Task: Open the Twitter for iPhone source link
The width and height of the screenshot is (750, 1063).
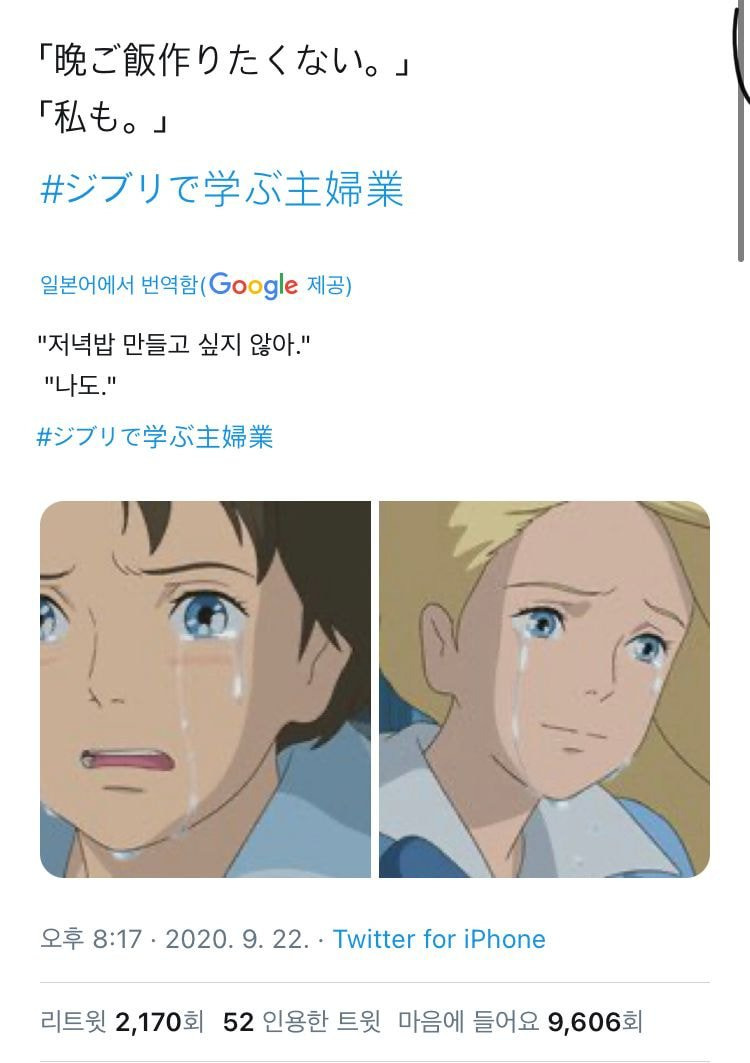Action: click(439, 939)
